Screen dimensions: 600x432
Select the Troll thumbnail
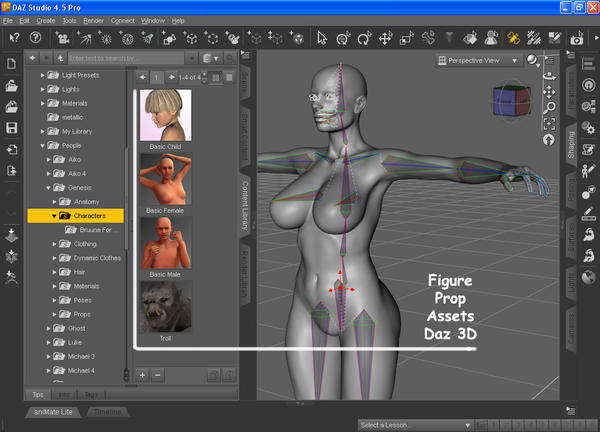[x=165, y=307]
